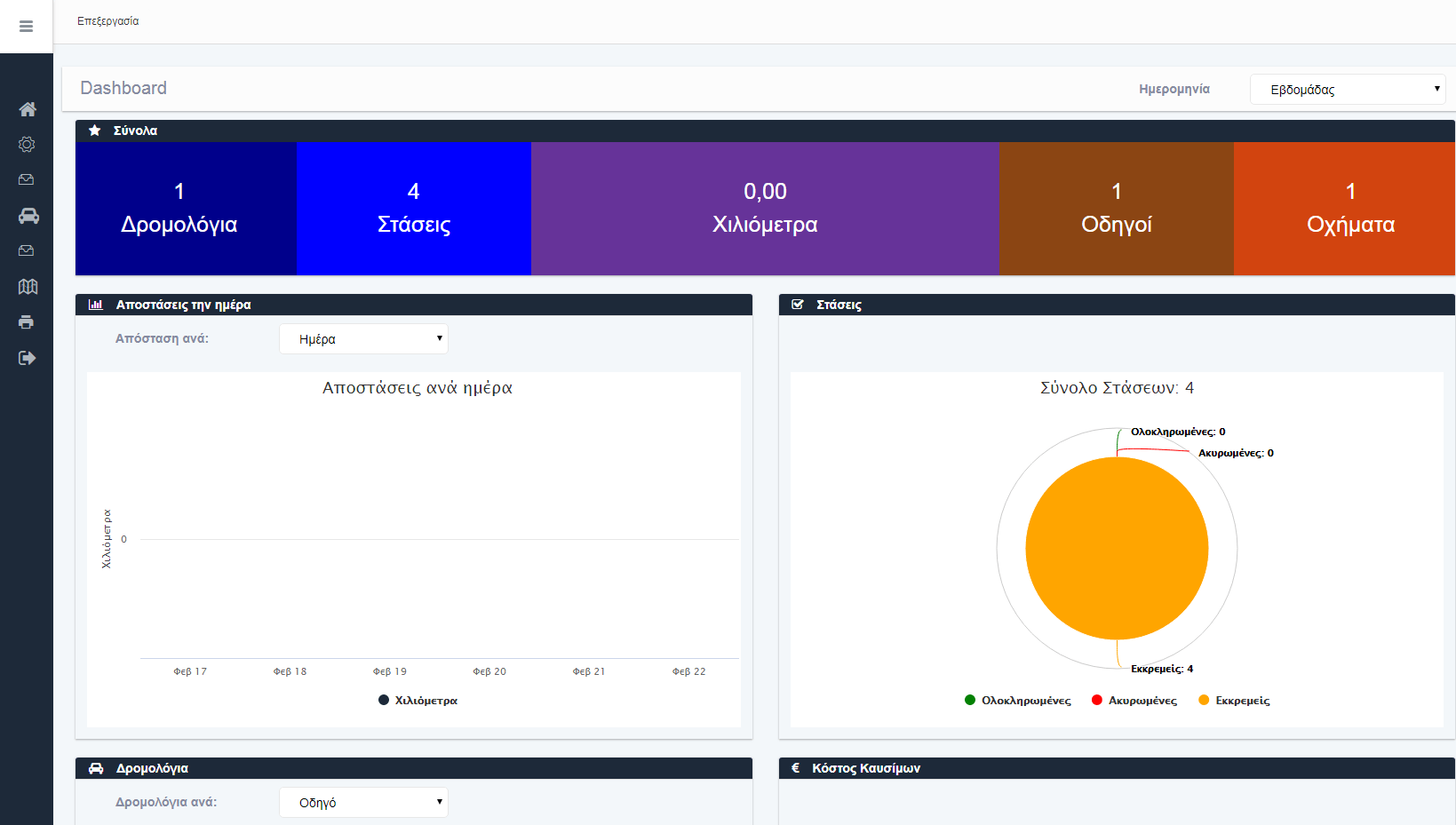Open the Ημερομηνία dropdown showing Εβδομάδας

coord(1347,90)
